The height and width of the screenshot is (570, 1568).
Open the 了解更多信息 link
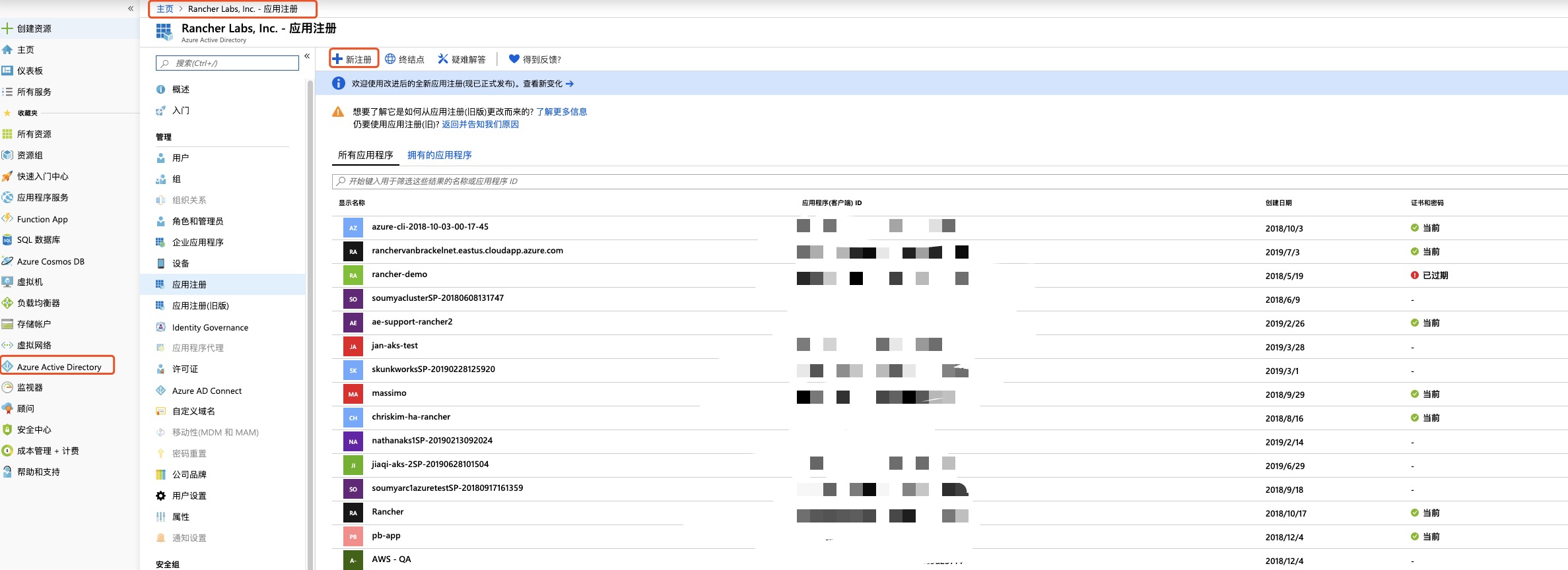click(x=562, y=111)
